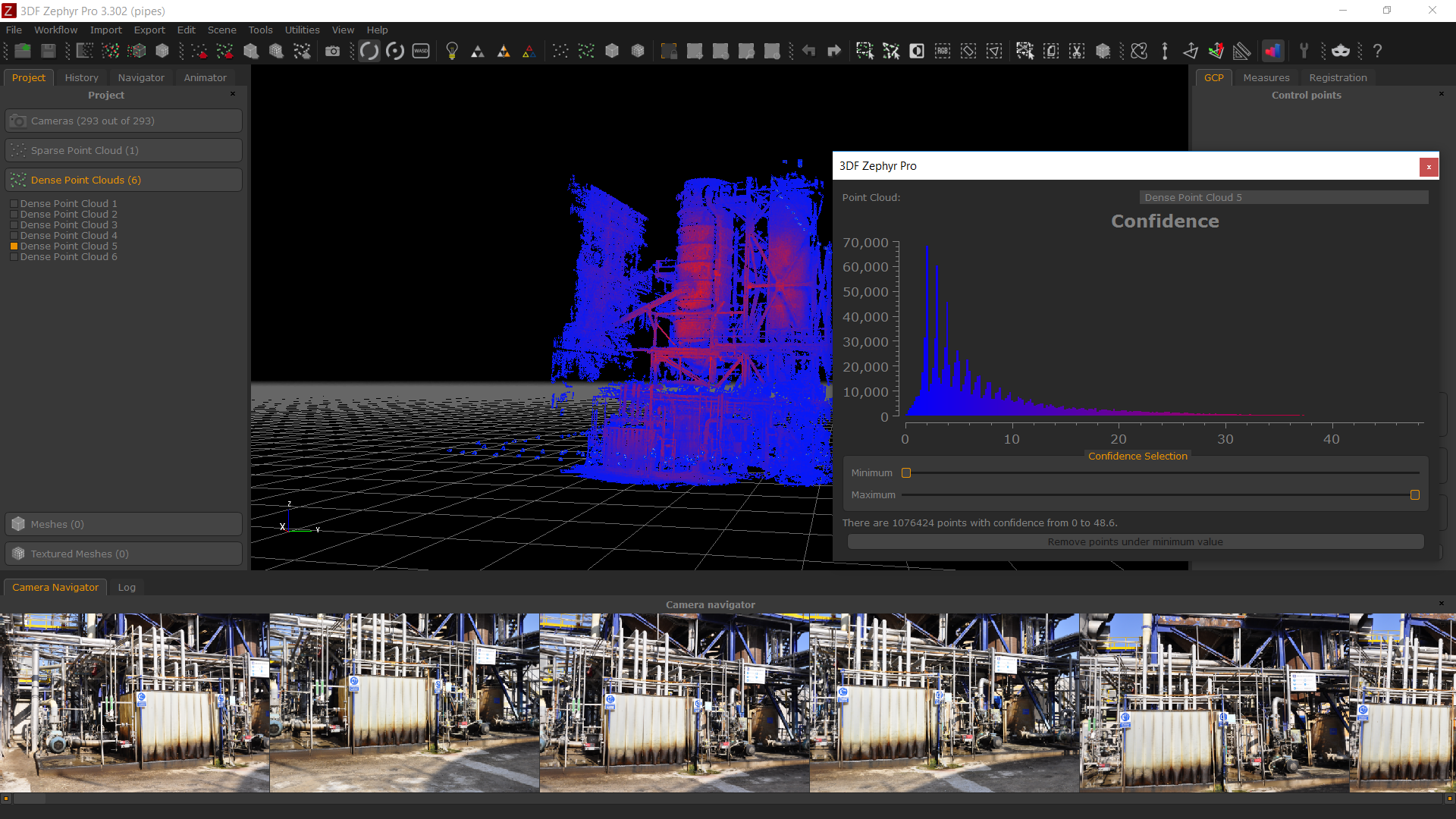
Task: Open the Export menu
Action: pos(149,30)
